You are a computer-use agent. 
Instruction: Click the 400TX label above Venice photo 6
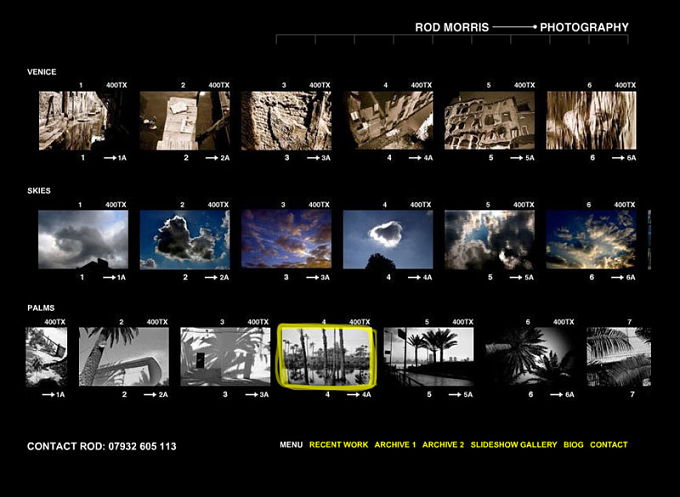625,85
